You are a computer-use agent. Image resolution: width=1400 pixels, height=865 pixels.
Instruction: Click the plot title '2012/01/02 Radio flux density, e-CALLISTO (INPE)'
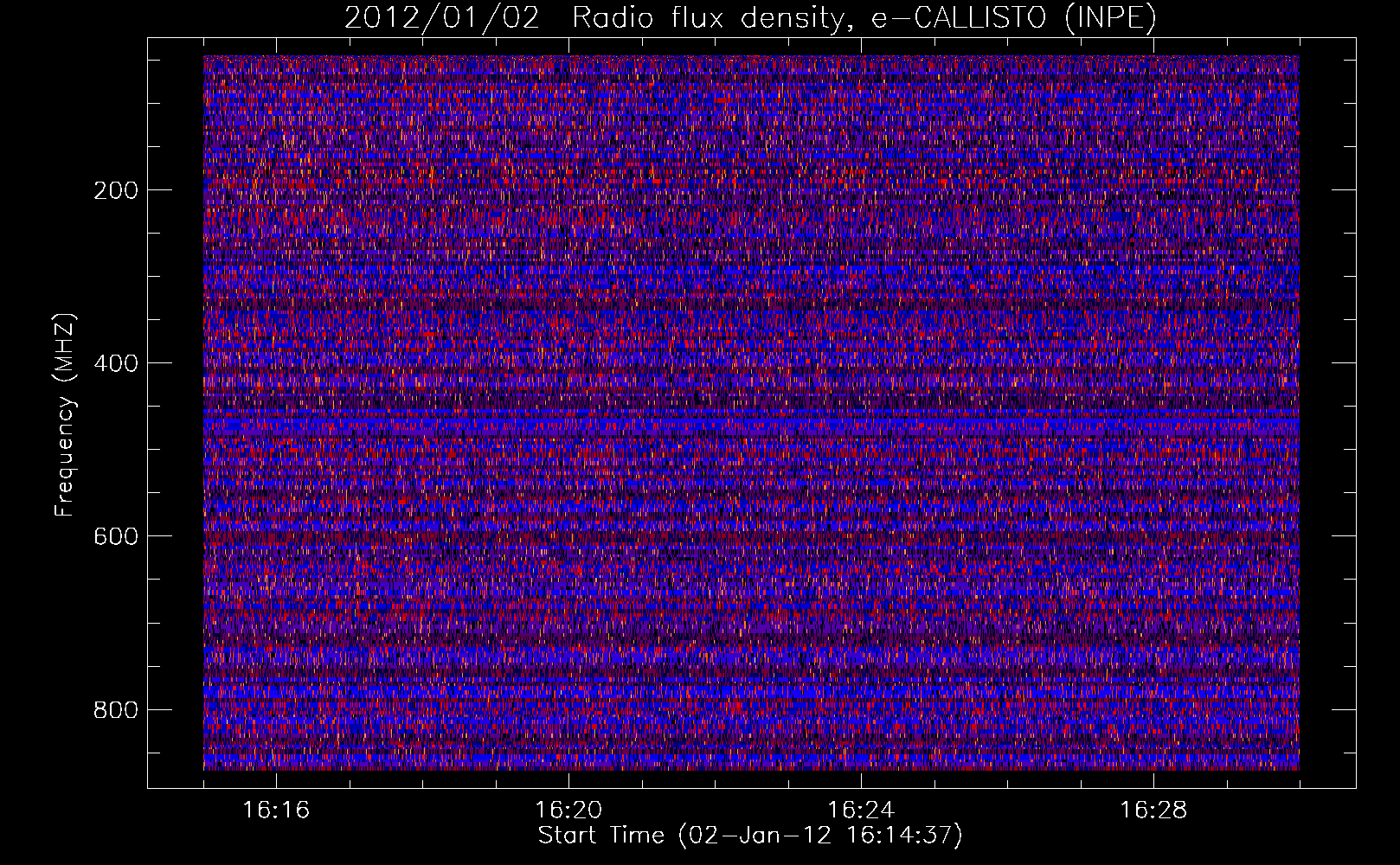pos(750,17)
